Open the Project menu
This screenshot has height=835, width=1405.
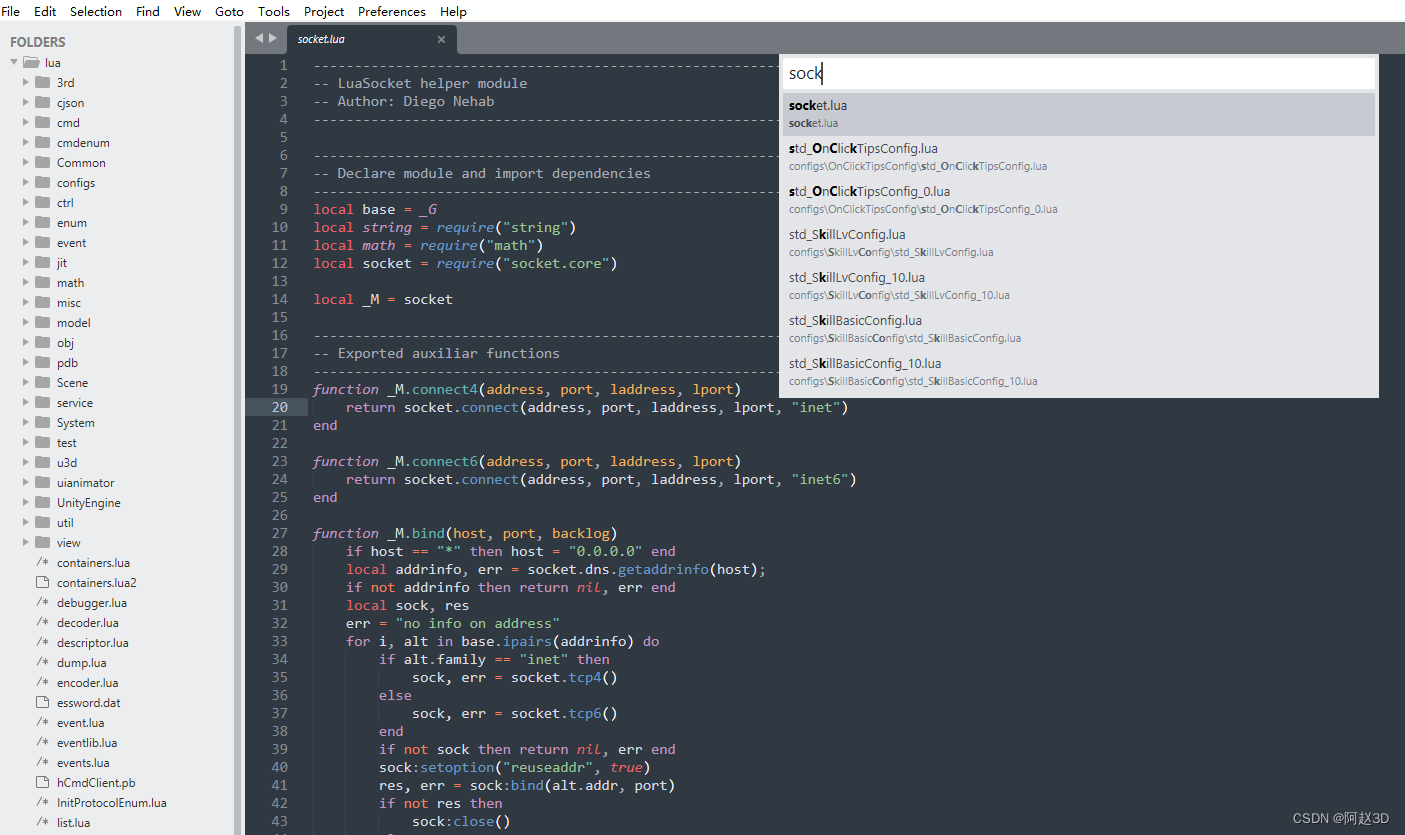click(324, 11)
